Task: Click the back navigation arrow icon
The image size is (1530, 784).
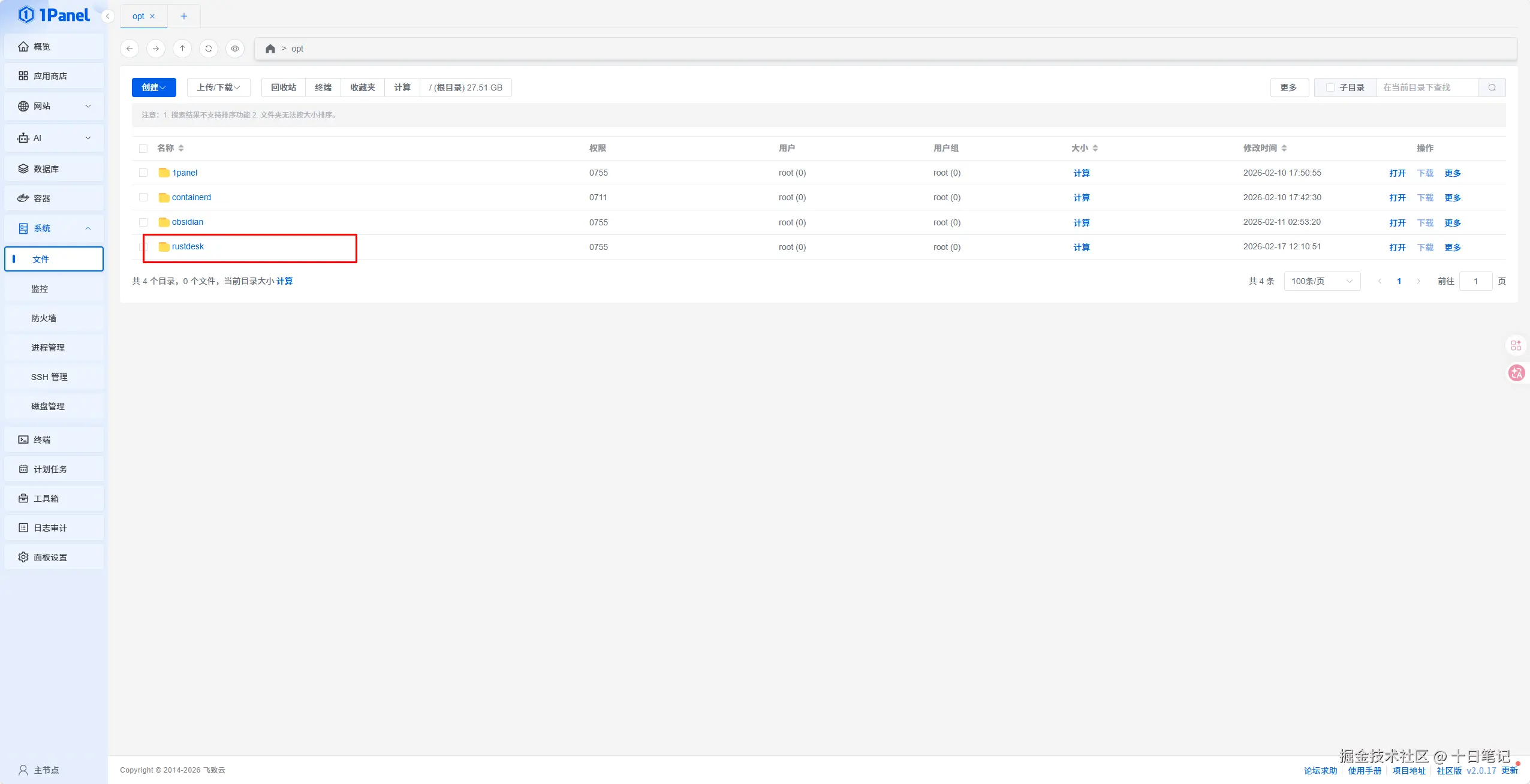Action: (x=129, y=49)
